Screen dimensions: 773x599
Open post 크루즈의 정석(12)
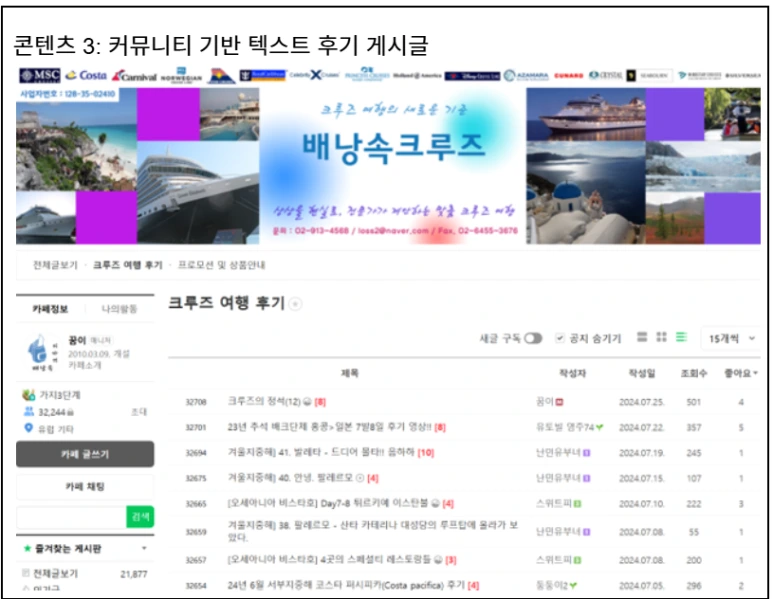click(x=264, y=402)
